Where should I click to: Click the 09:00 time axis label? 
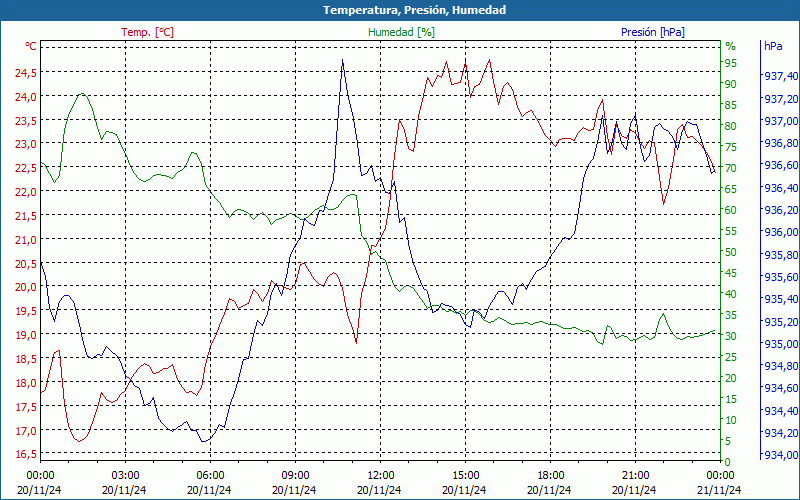pos(295,474)
